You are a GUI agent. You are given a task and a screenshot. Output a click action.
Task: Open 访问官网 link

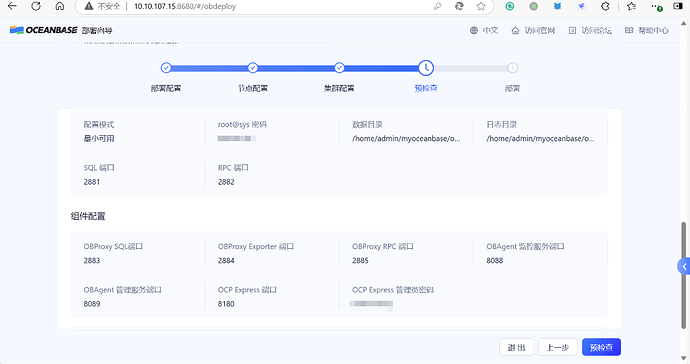pos(533,30)
